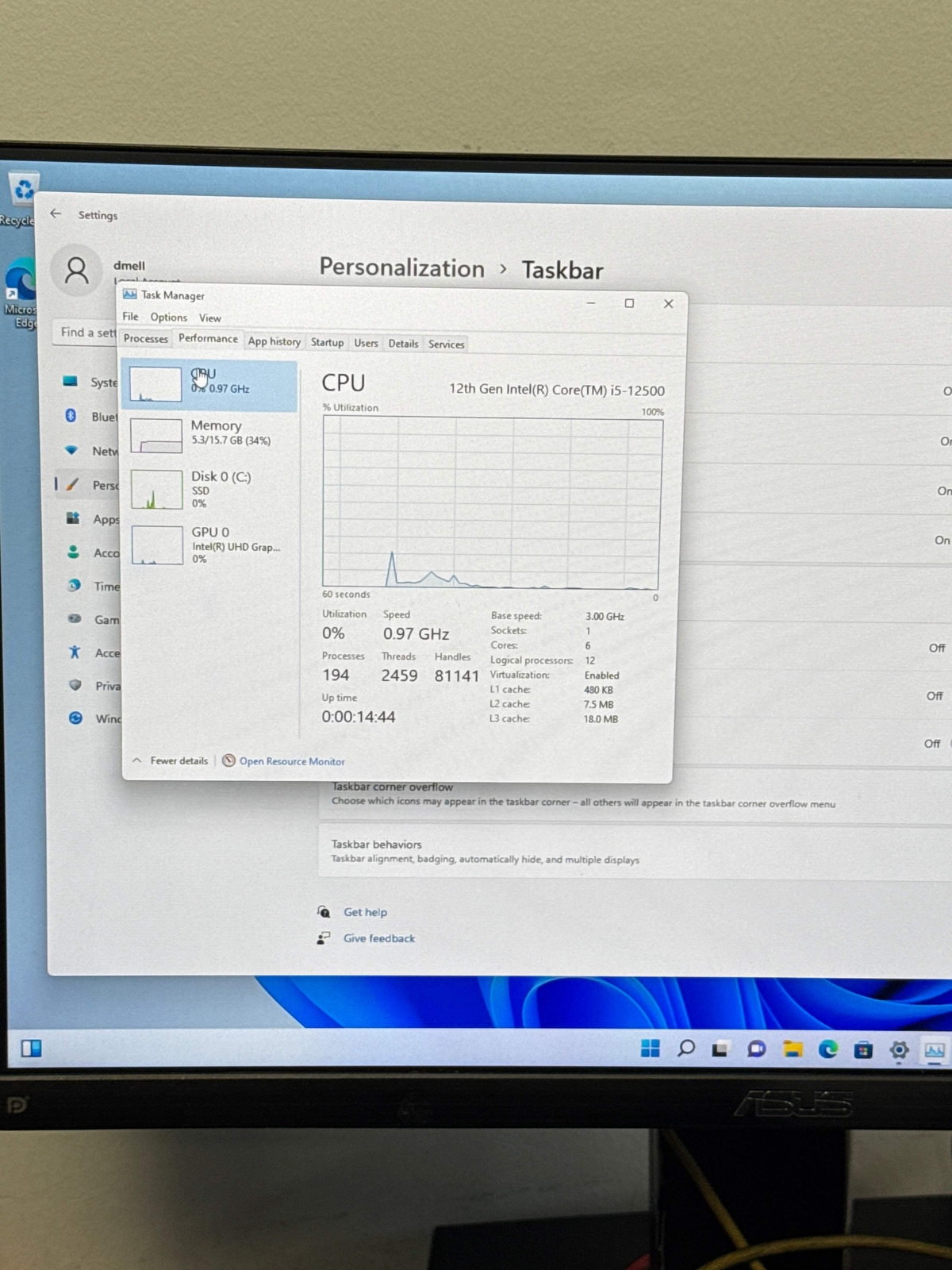Switch to the Users tab

point(366,343)
